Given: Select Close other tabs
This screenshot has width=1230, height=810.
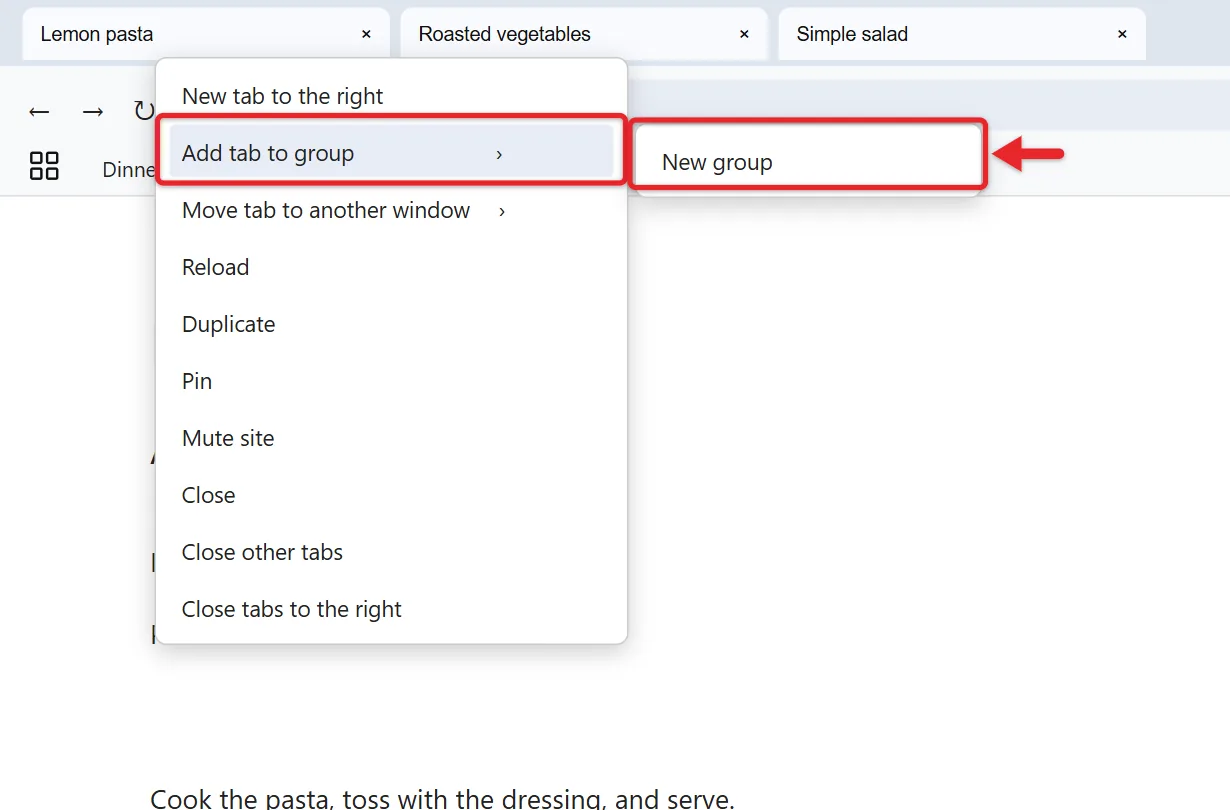Looking at the screenshot, I should (x=391, y=553).
